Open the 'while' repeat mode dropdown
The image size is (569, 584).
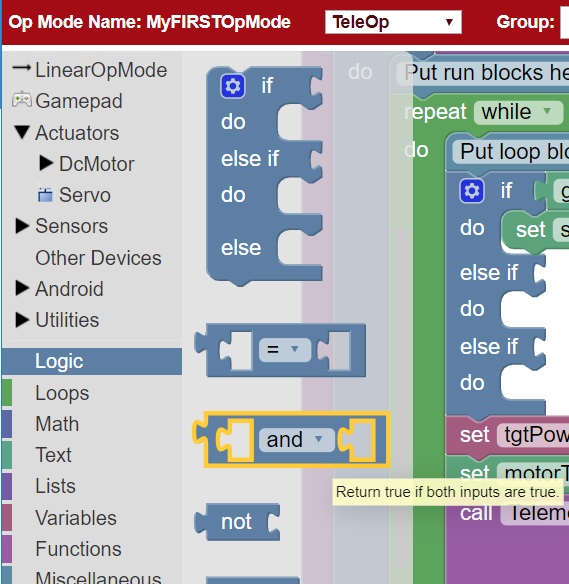(x=518, y=112)
